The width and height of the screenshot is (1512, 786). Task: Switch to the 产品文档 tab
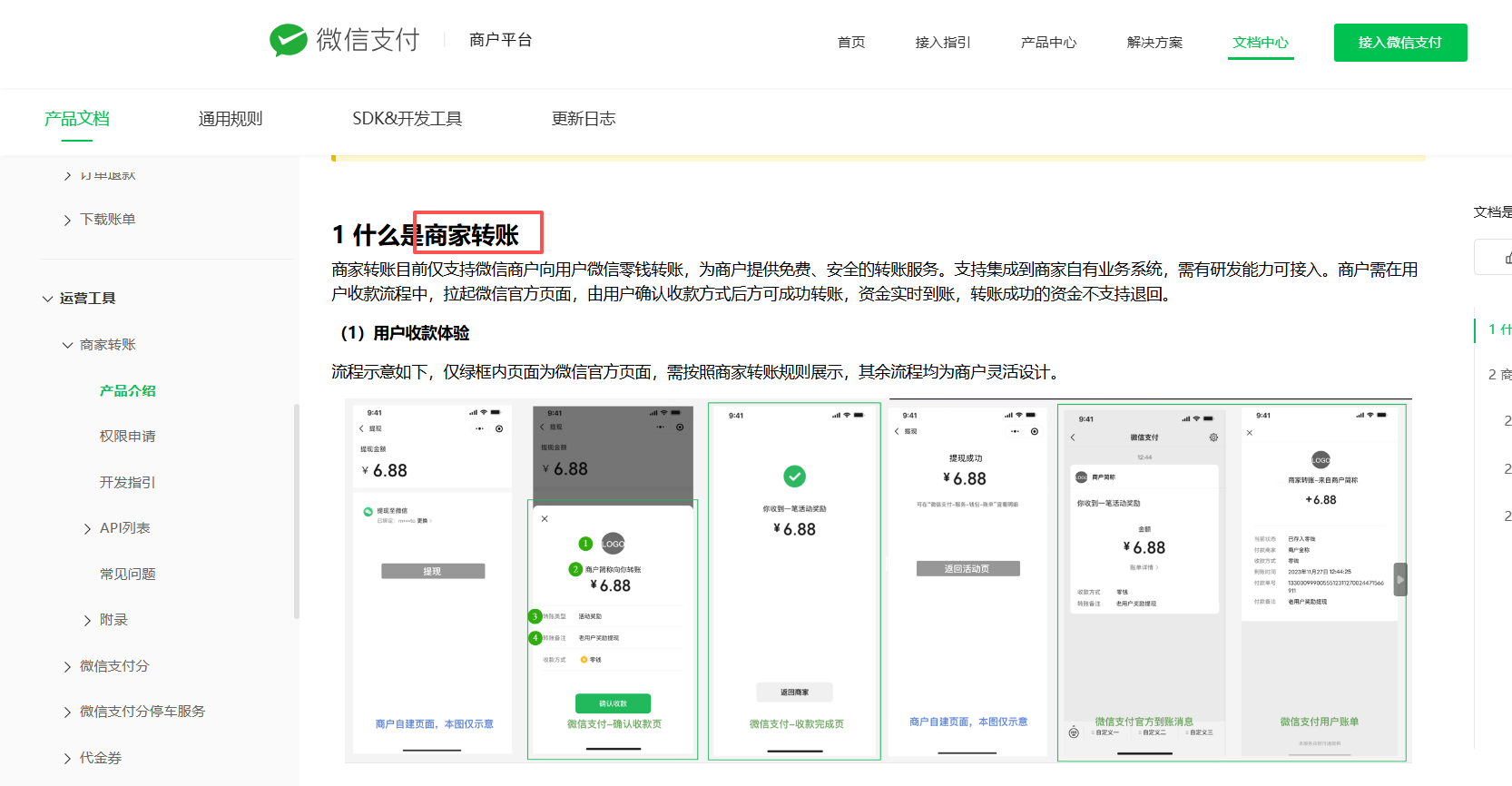point(77,119)
